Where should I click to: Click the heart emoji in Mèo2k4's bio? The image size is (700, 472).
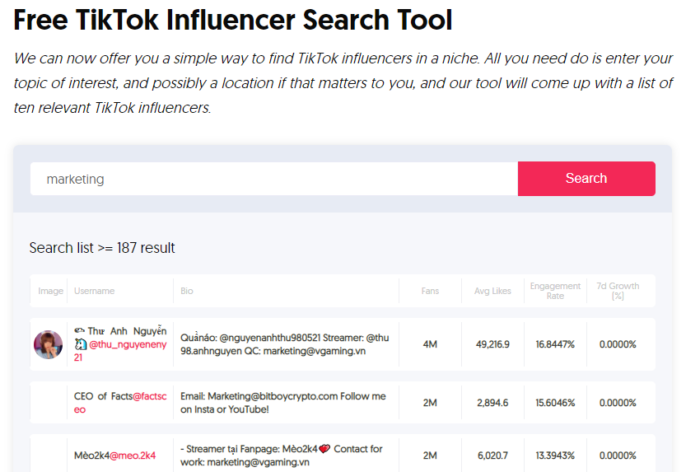click(x=324, y=449)
